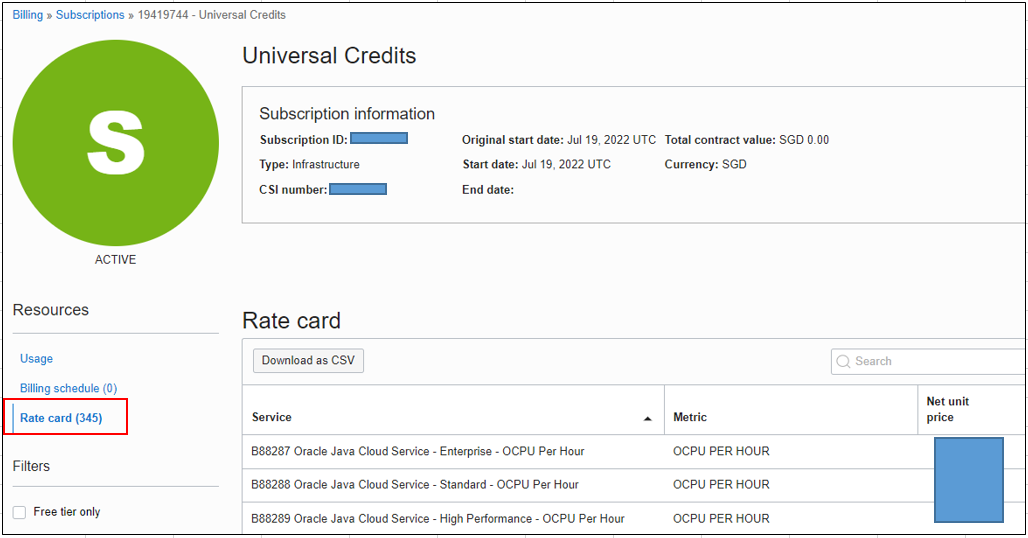The width and height of the screenshot is (1028, 538).
Task: Click the End date label
Action: coord(488,189)
